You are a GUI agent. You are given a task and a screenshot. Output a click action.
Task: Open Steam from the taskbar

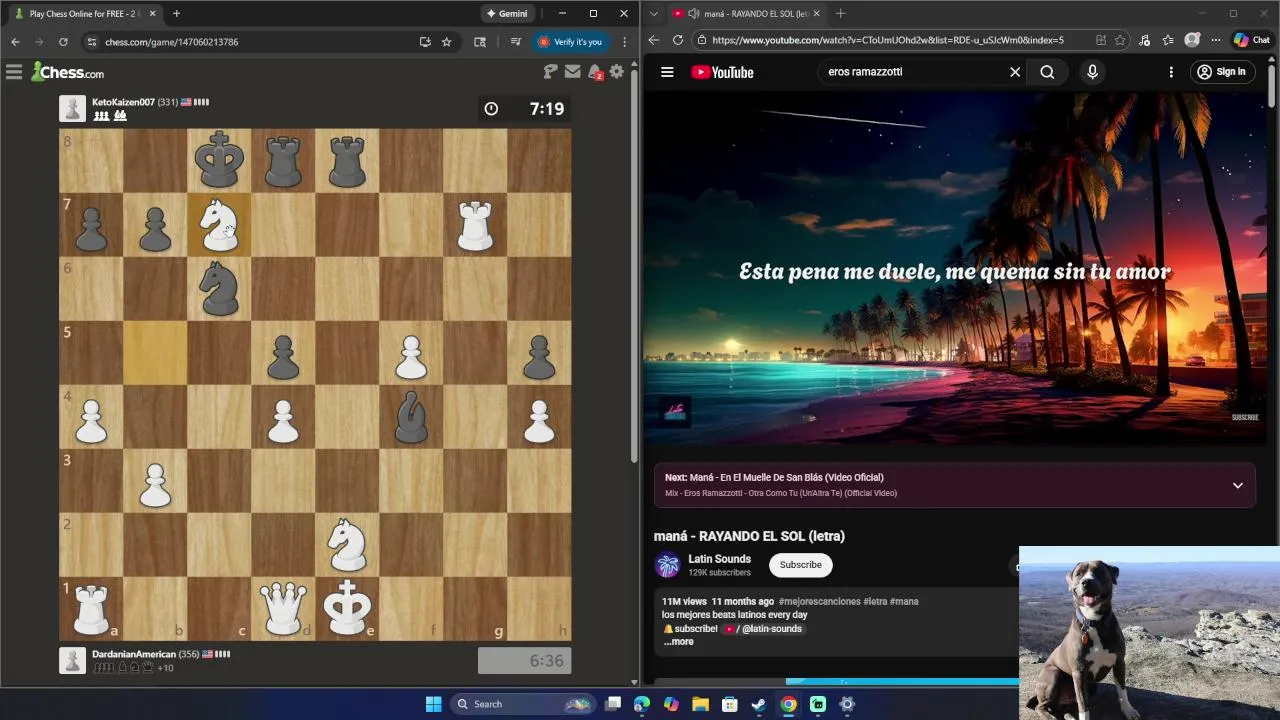pyautogui.click(x=759, y=704)
